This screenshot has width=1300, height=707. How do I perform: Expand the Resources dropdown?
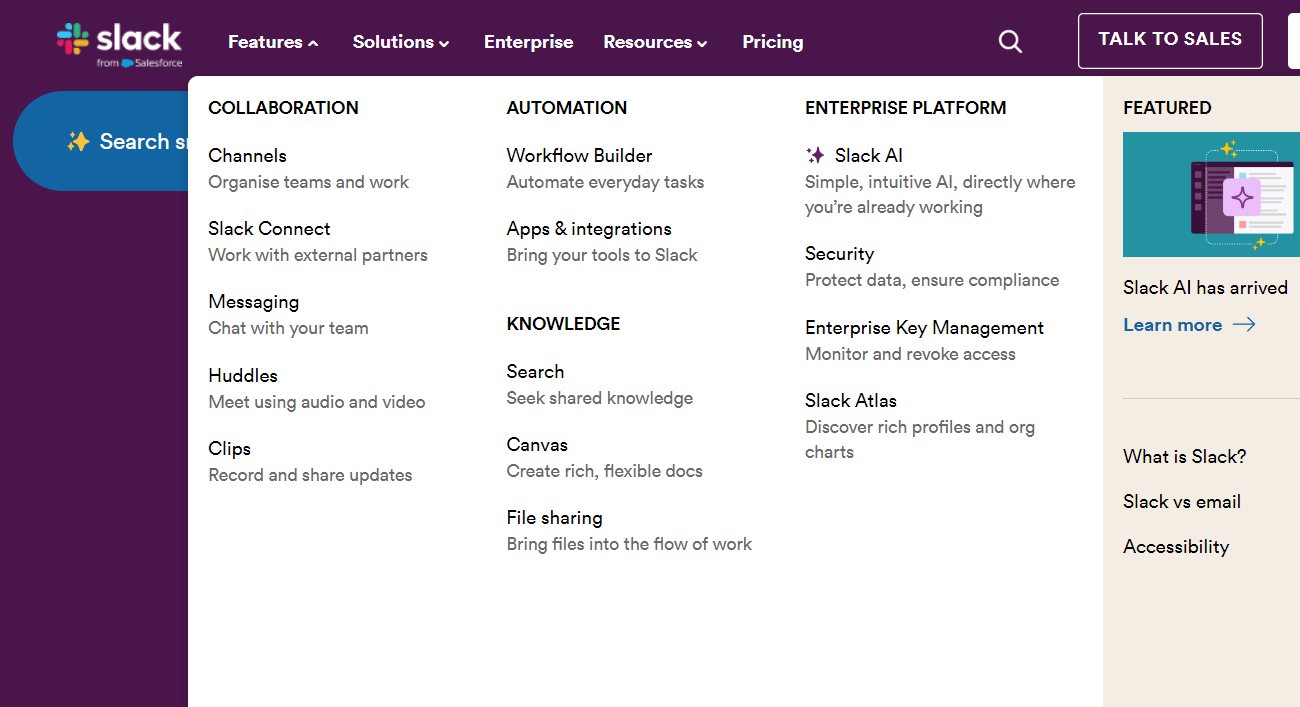(655, 42)
